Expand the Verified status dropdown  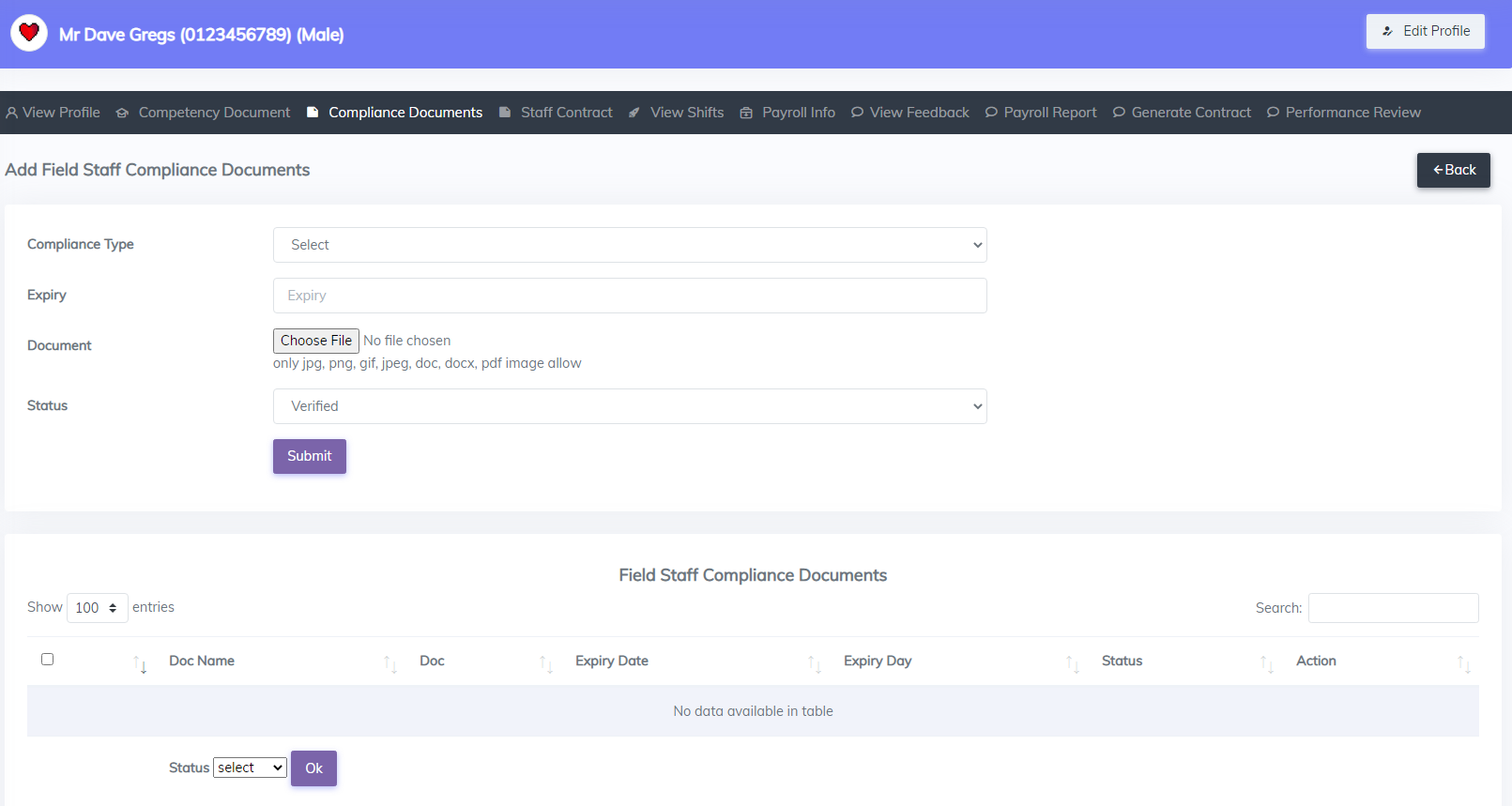click(629, 406)
